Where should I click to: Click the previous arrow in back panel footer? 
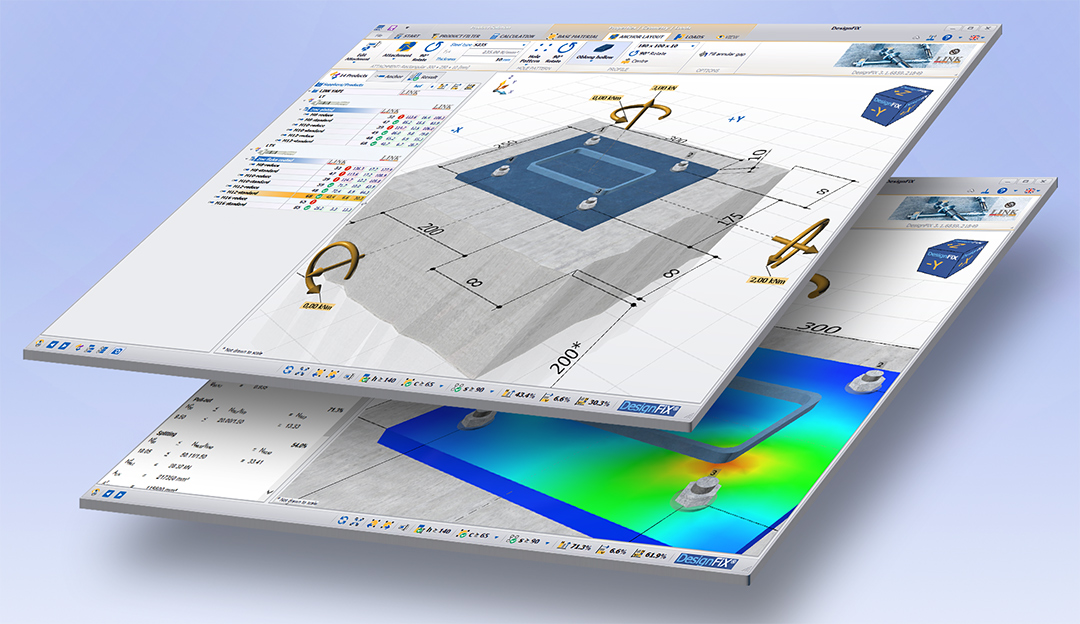[x=109, y=492]
